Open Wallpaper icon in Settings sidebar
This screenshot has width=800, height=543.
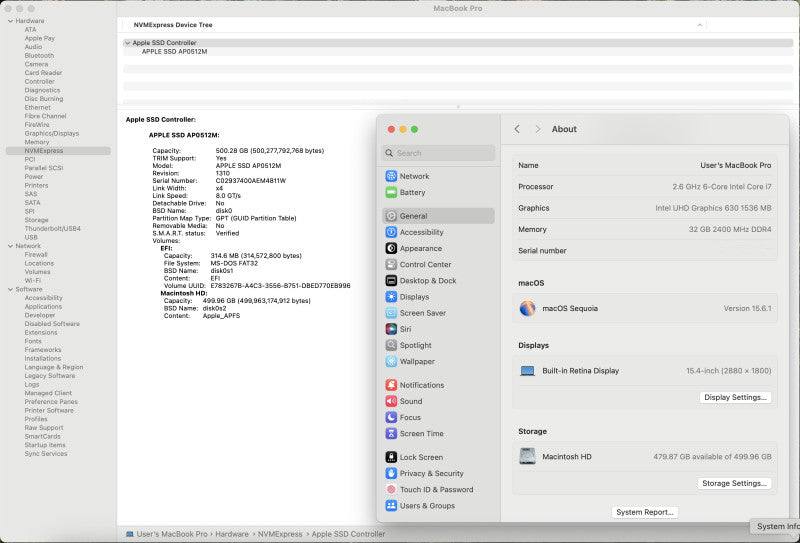coord(391,361)
